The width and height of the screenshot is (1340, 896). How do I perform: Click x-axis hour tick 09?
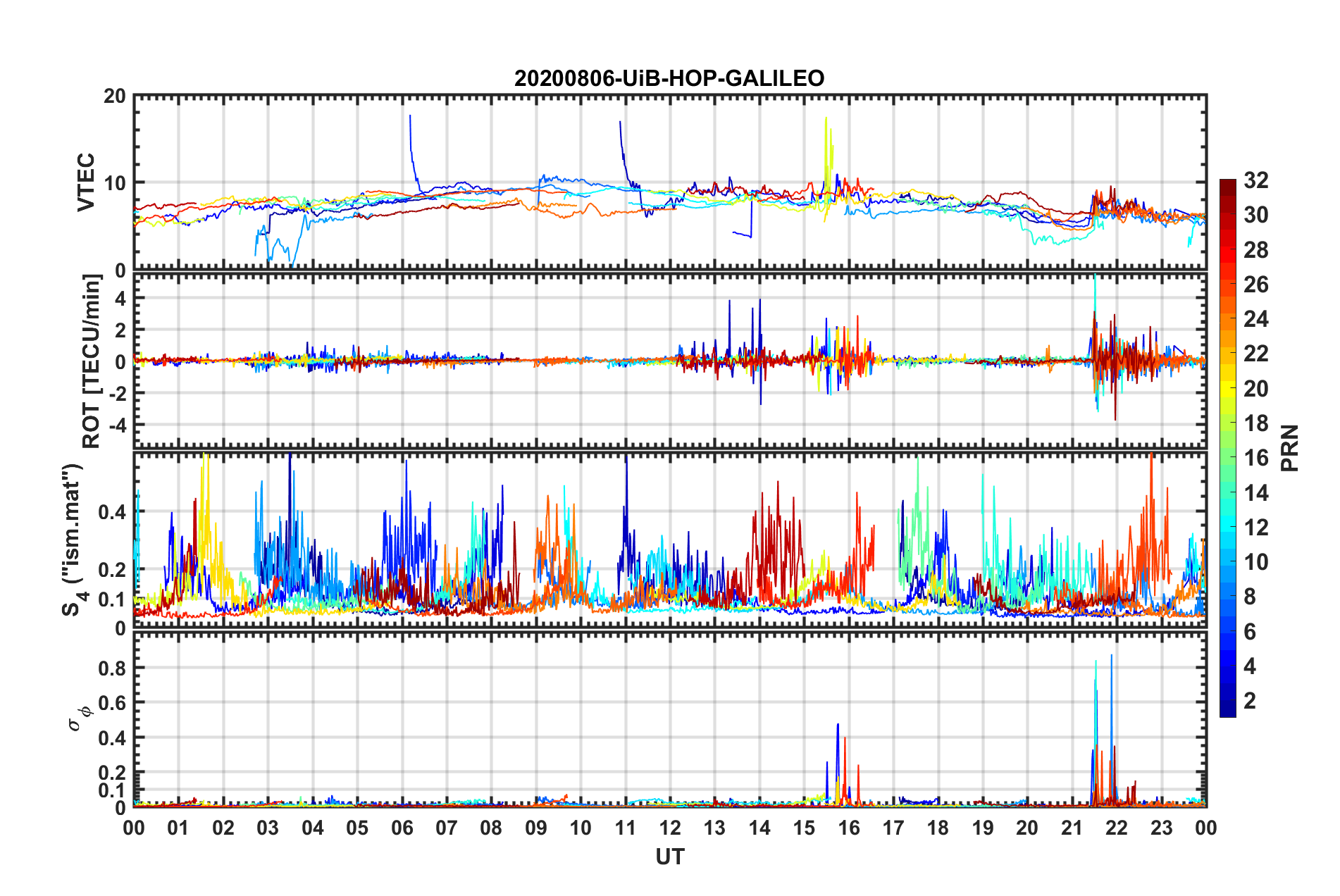tap(536, 828)
